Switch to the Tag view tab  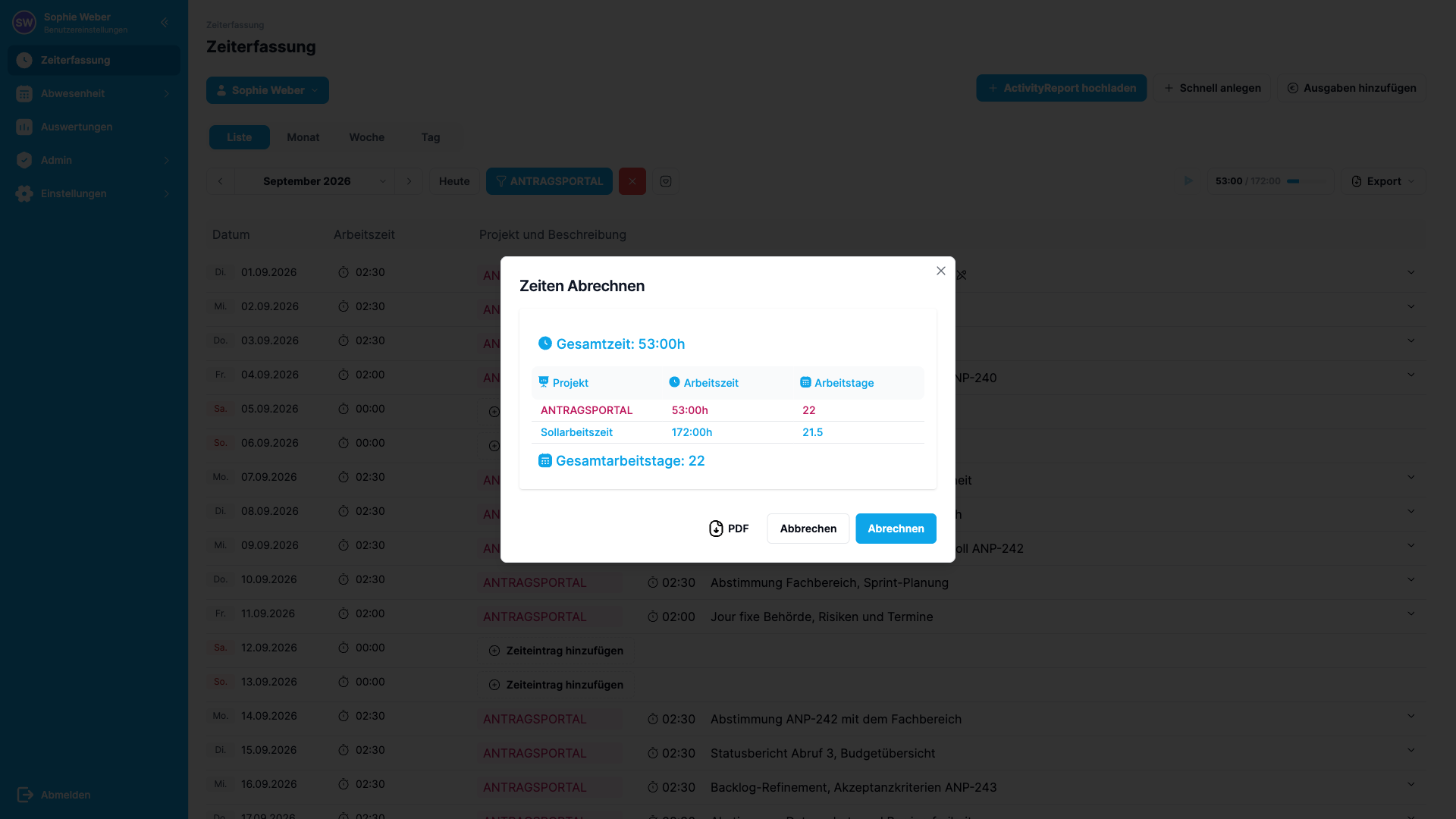pyautogui.click(x=431, y=137)
